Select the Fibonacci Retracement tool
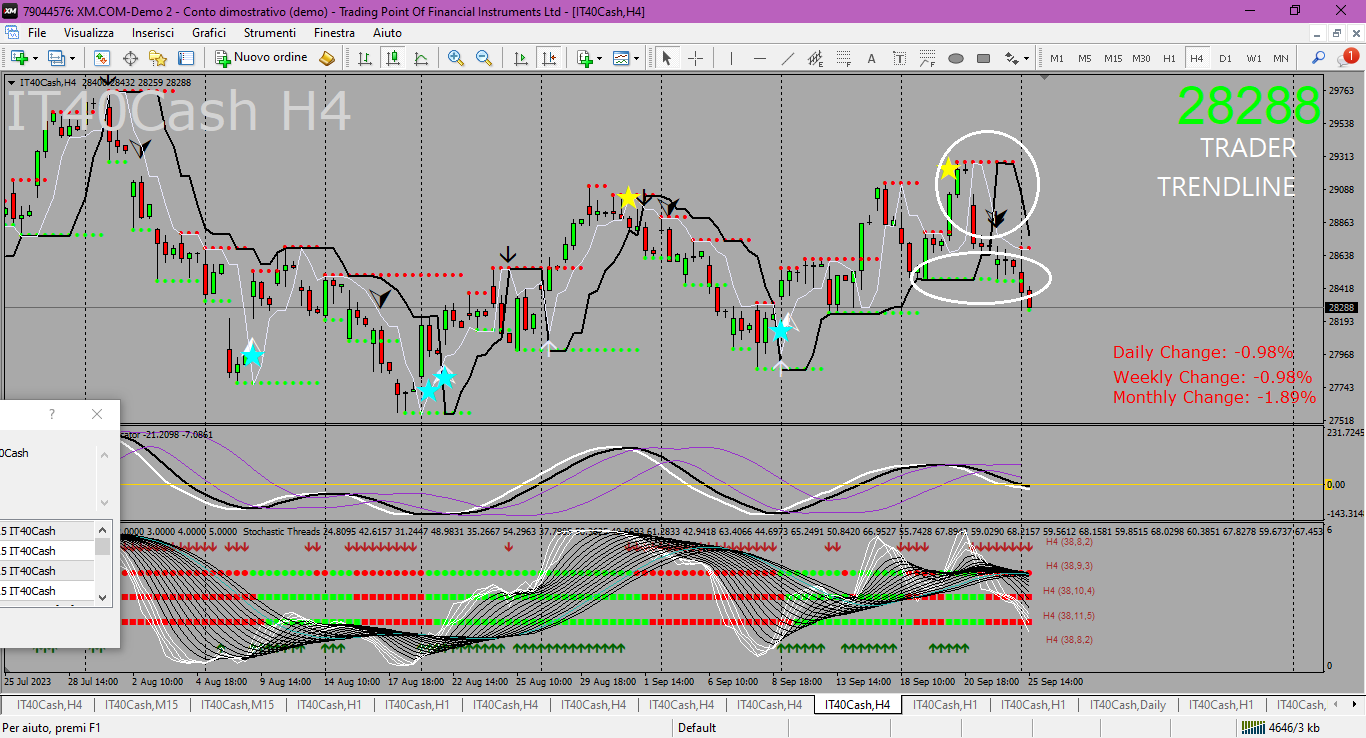This screenshot has height=738, width=1366. pos(844,58)
